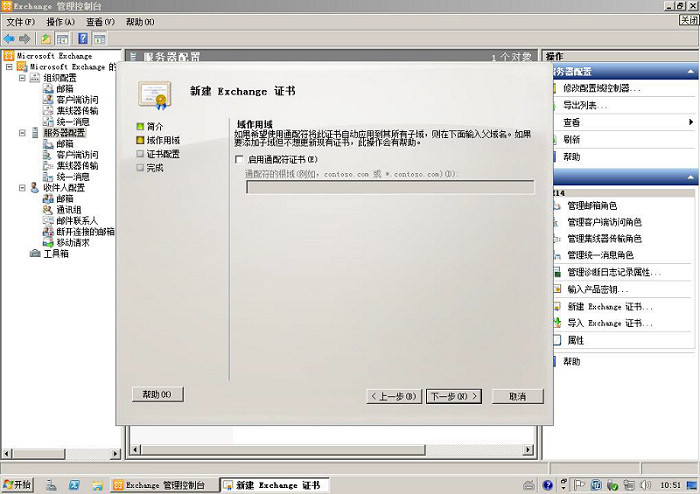Click the 下一步 next button
This screenshot has width=700, height=494.
tap(453, 396)
